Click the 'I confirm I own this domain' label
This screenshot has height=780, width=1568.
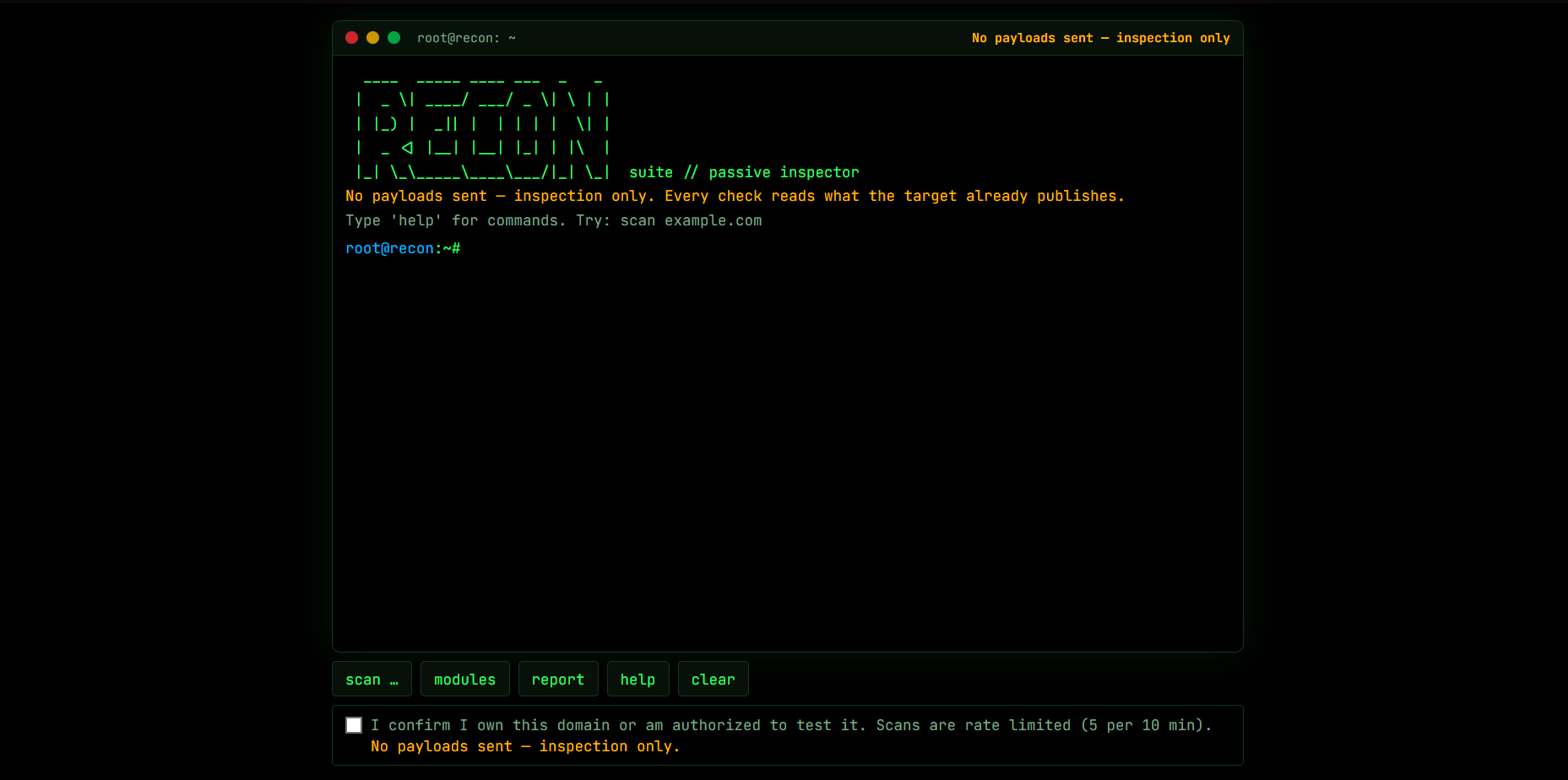(791, 725)
